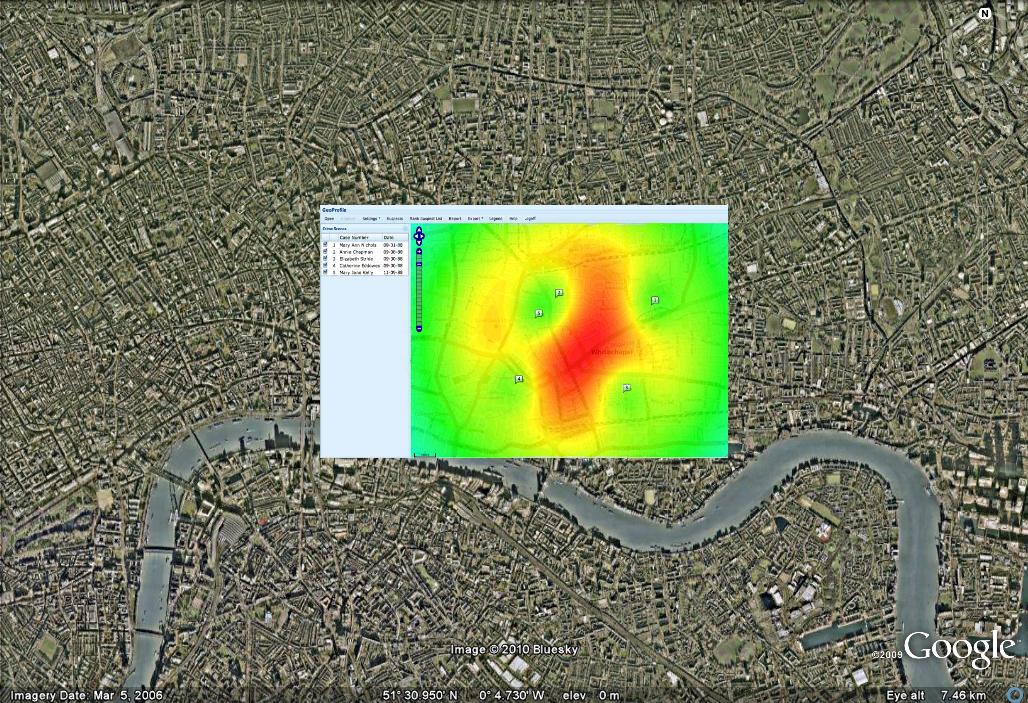Toggle the Annie Chapman checkbox
1028x703 pixels.
[325, 251]
